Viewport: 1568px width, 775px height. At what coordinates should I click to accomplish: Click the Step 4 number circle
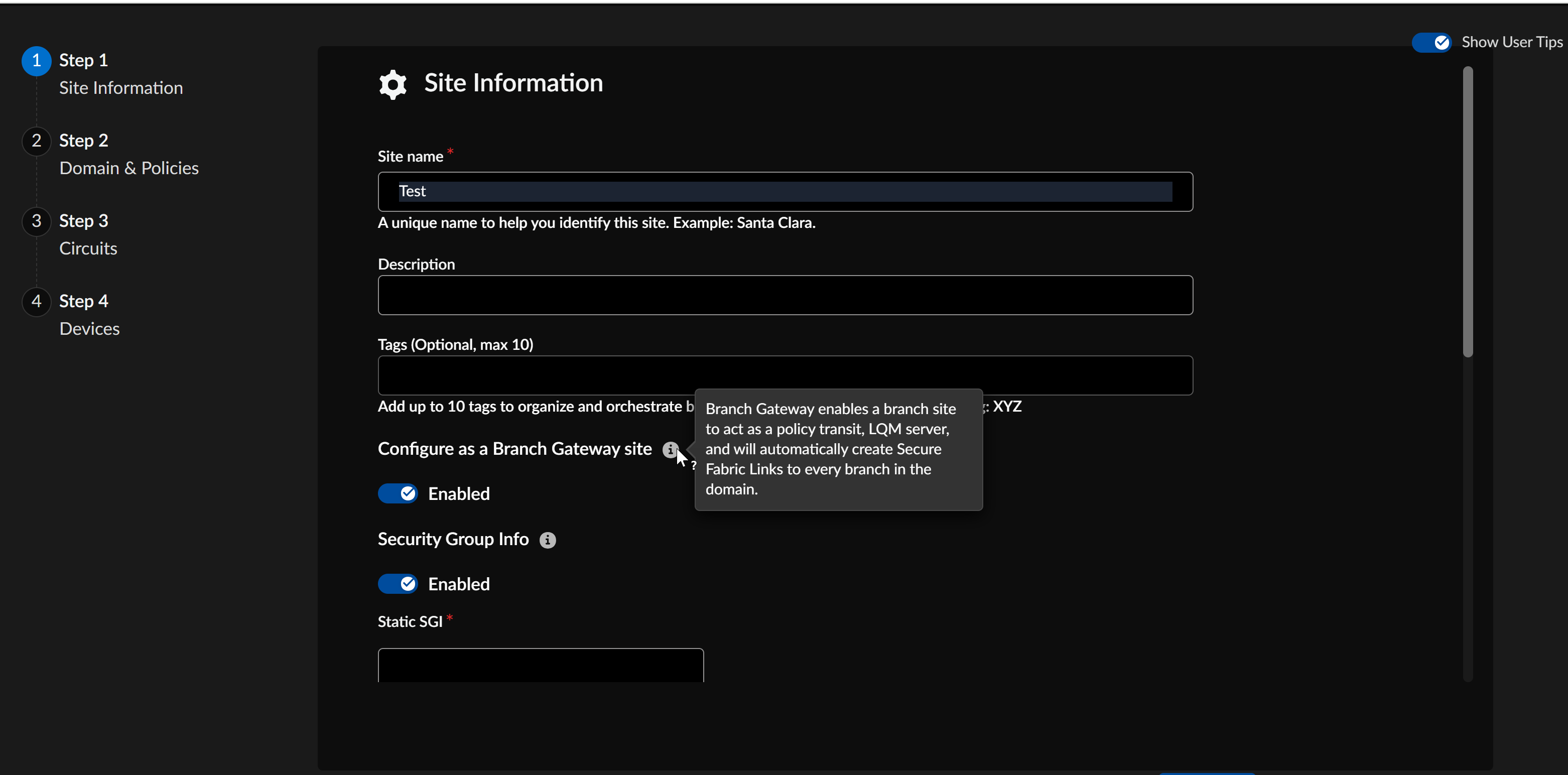coord(37,301)
